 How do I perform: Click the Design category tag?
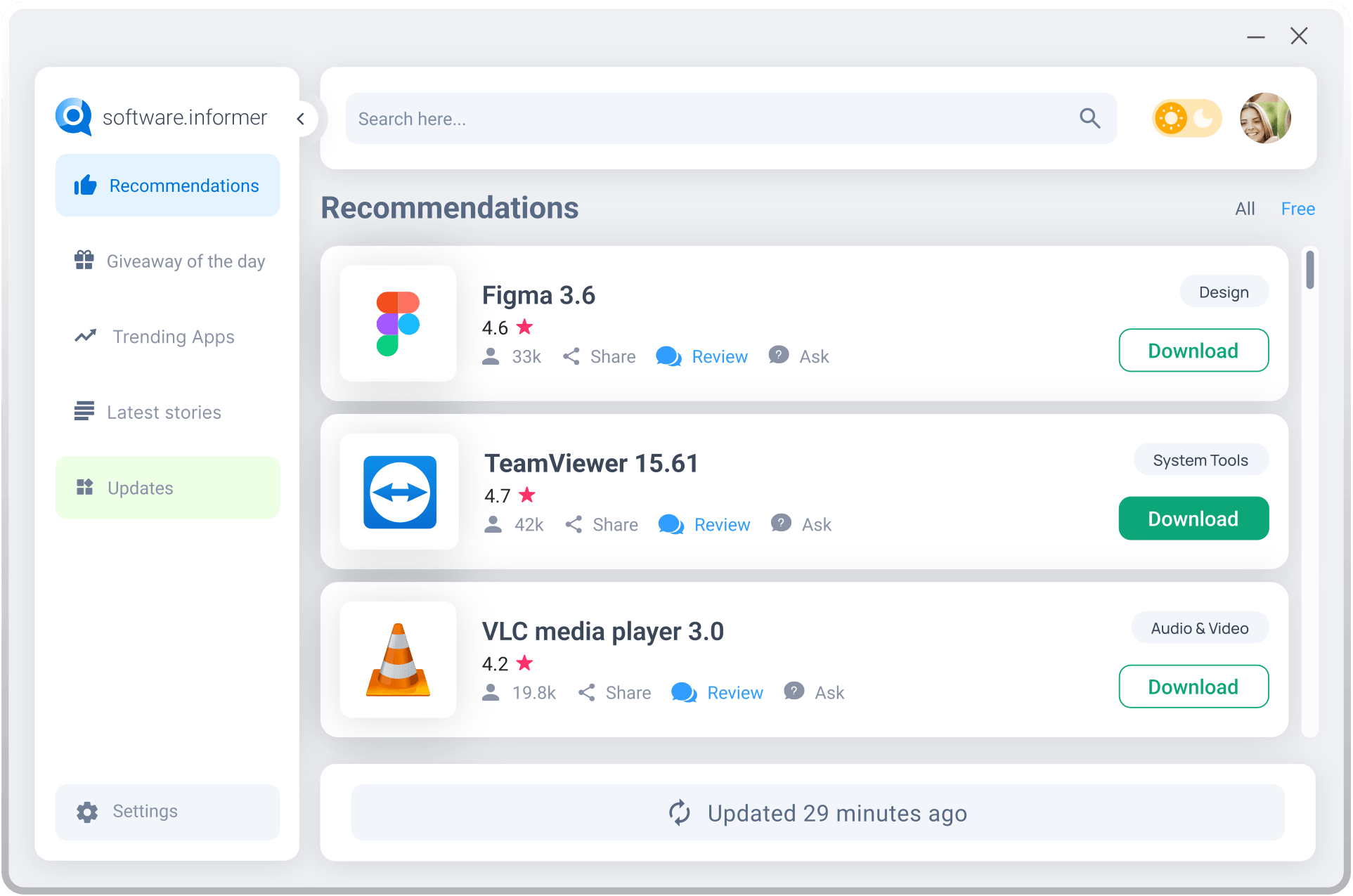pyautogui.click(x=1224, y=292)
